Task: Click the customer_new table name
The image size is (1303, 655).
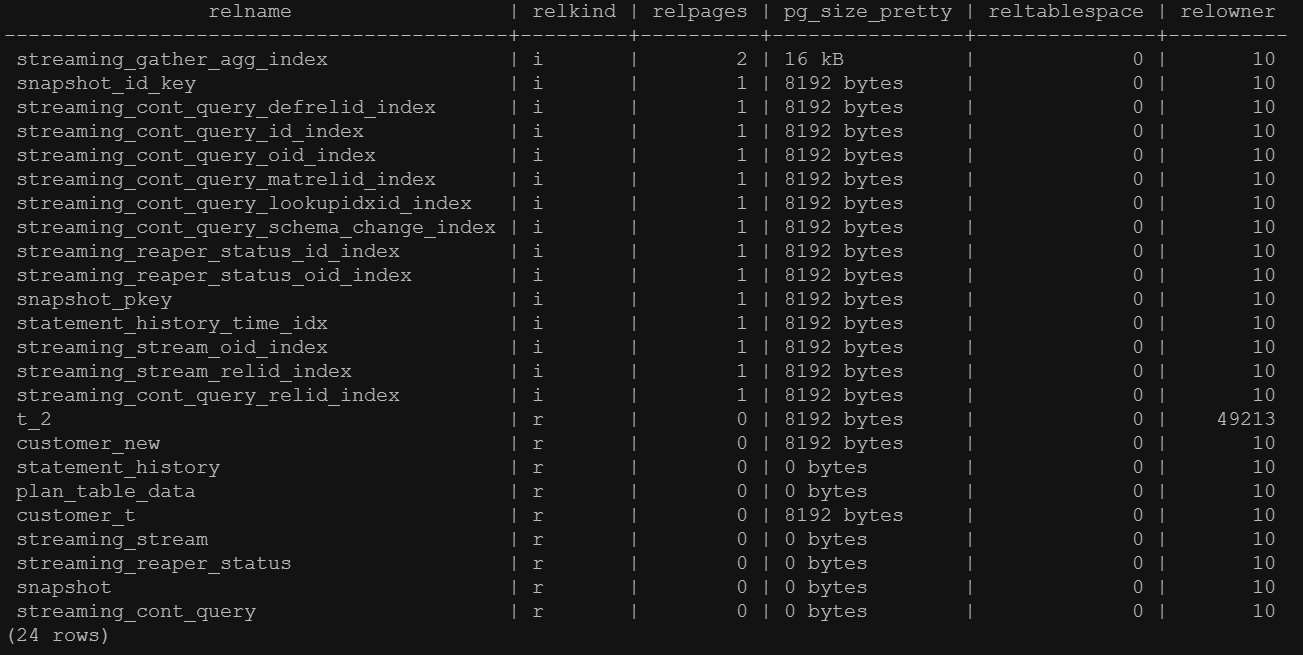Action: tap(88, 443)
